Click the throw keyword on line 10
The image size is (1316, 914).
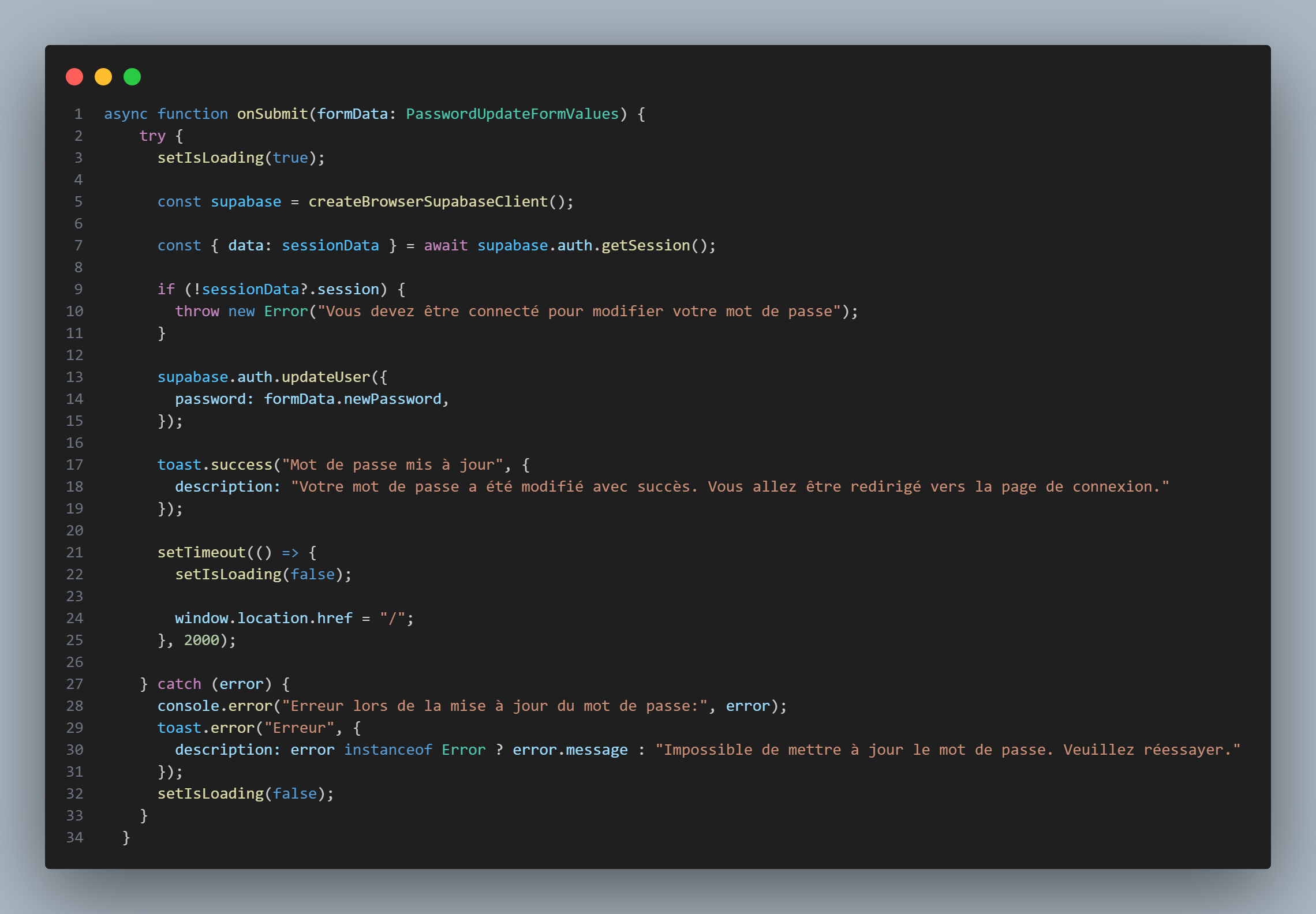pyautogui.click(x=197, y=311)
